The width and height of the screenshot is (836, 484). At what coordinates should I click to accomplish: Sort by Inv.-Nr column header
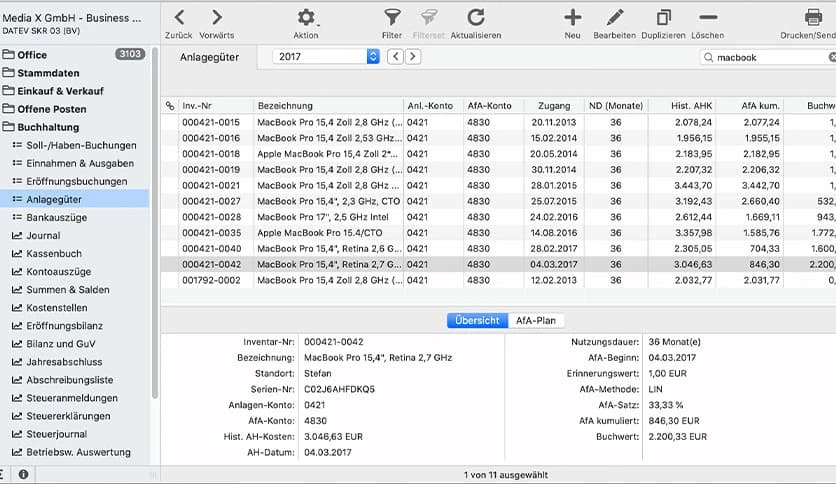[x=215, y=106]
